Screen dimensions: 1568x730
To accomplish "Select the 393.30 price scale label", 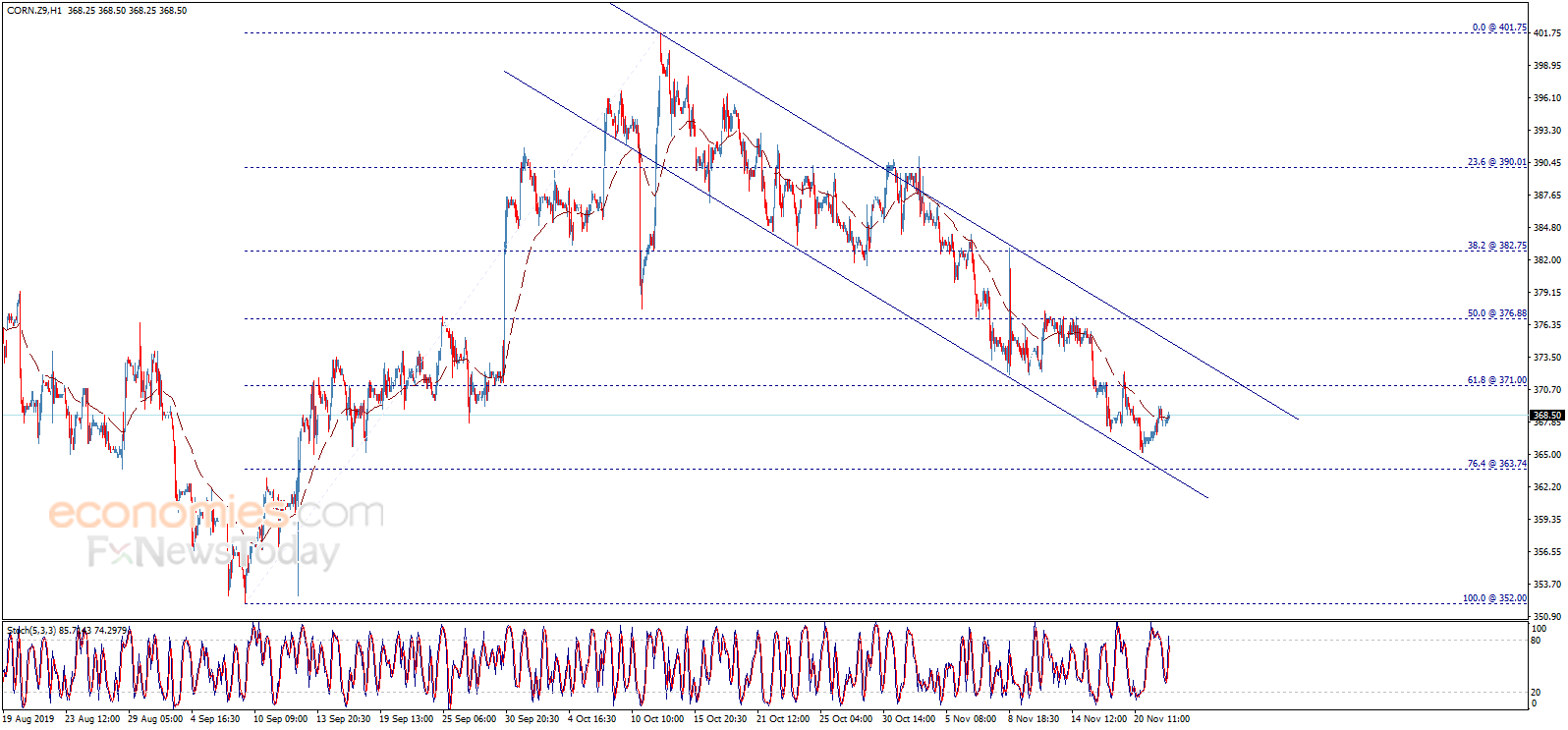I will (x=1547, y=131).
